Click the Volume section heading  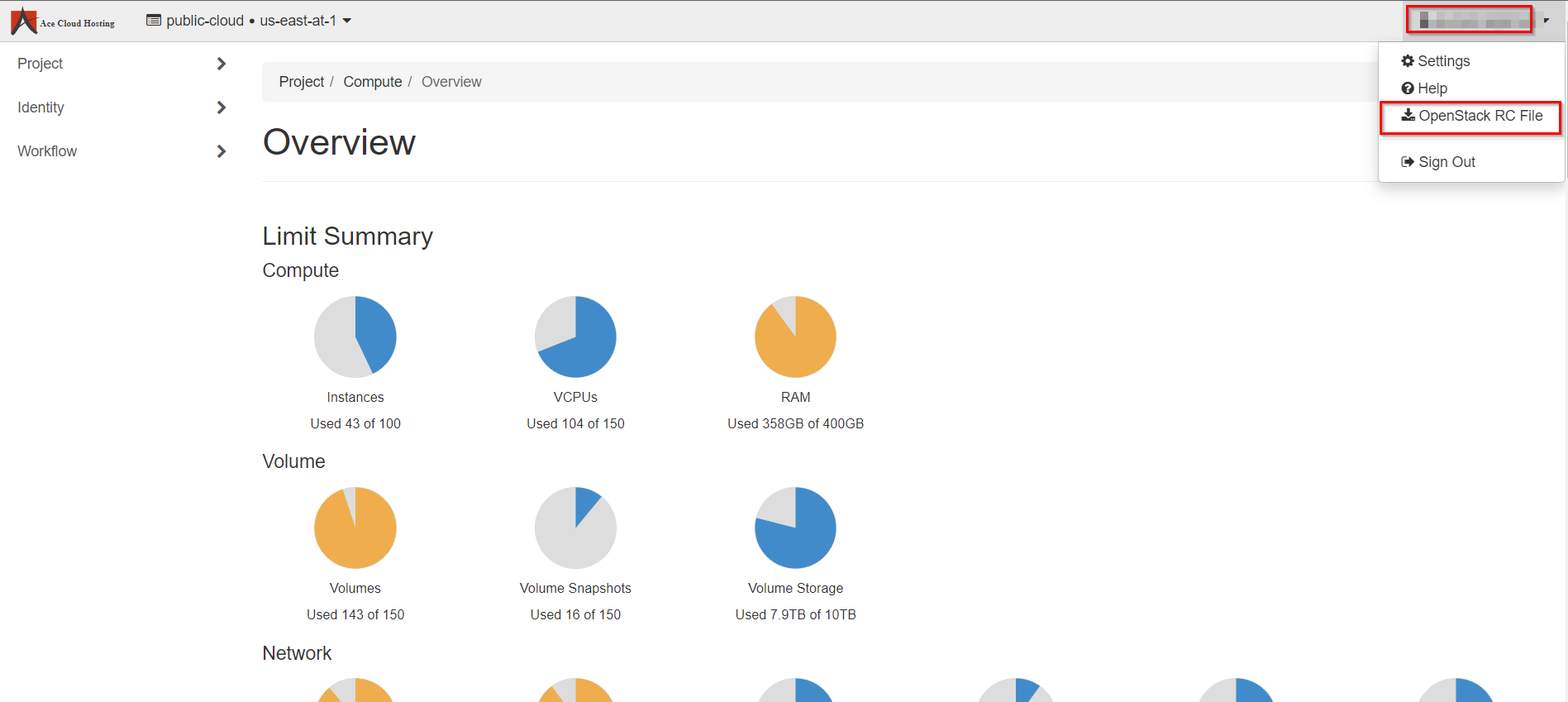point(293,461)
